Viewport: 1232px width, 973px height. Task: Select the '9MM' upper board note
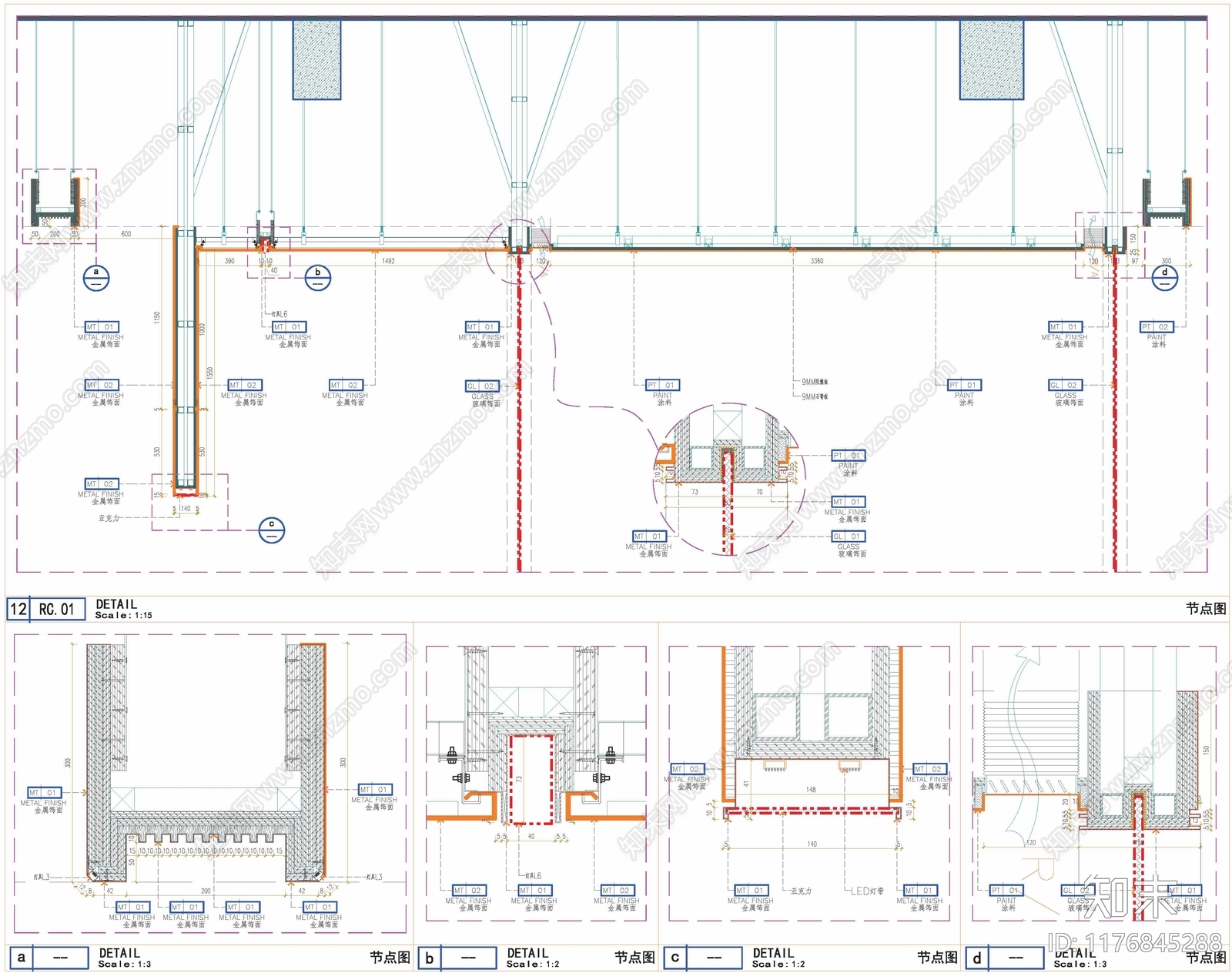pyautogui.click(x=815, y=382)
